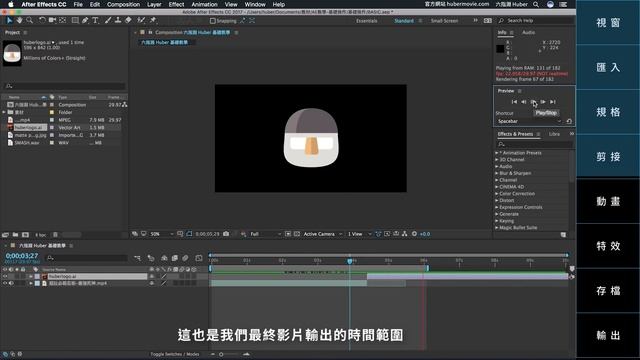Click the timeline zoom slider handle
Image resolution: width=640 pixels, height=360 pixels.
tap(221, 354)
